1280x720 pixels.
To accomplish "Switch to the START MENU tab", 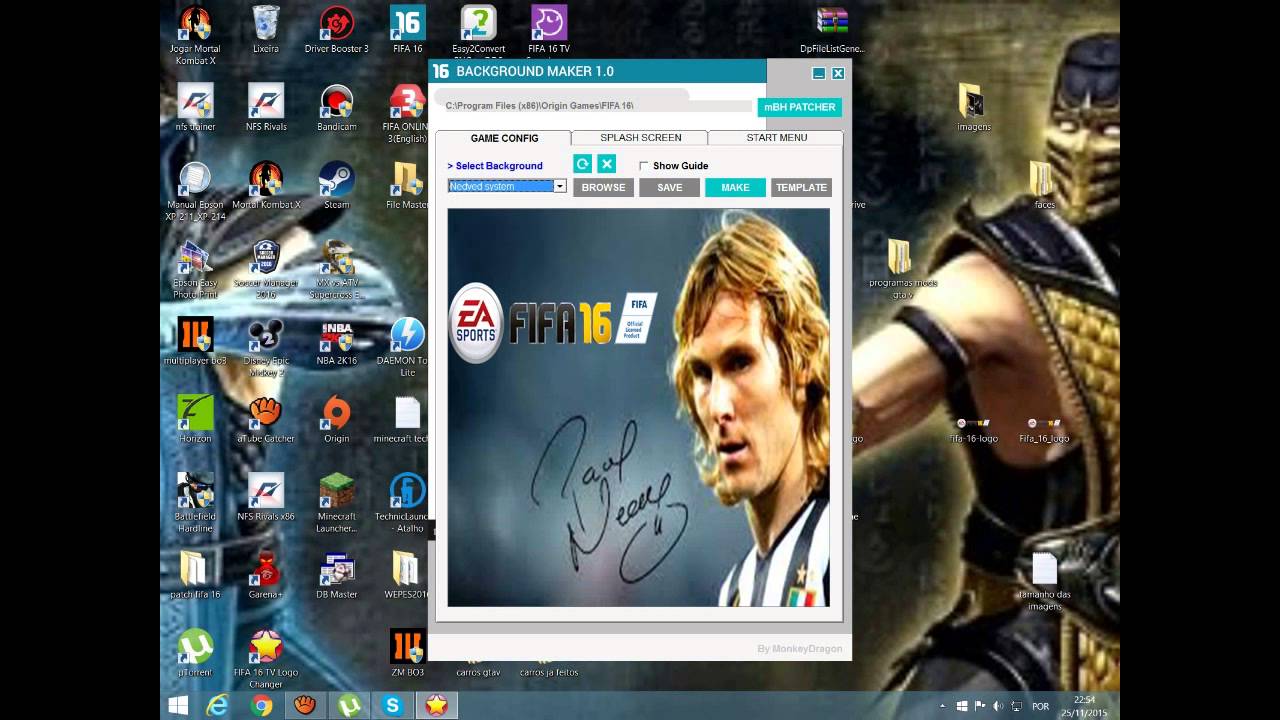I will (x=776, y=138).
